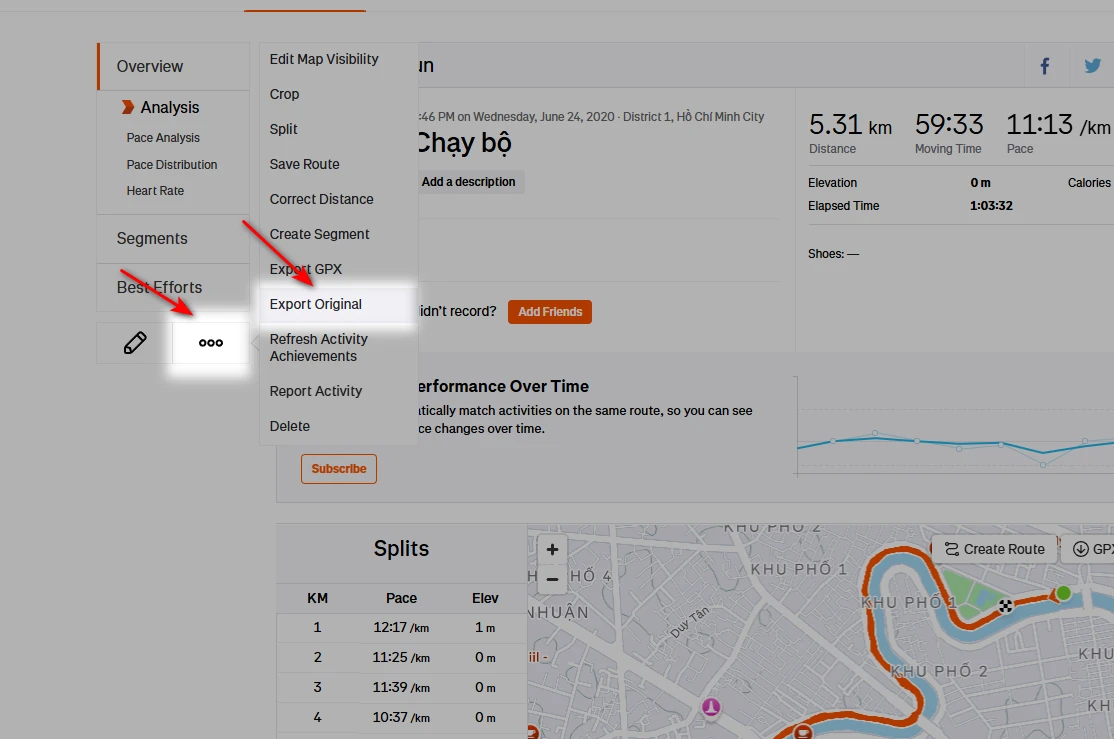Download the route via the GPX icon
Screen dimensions: 1114x739
coord(1081,548)
